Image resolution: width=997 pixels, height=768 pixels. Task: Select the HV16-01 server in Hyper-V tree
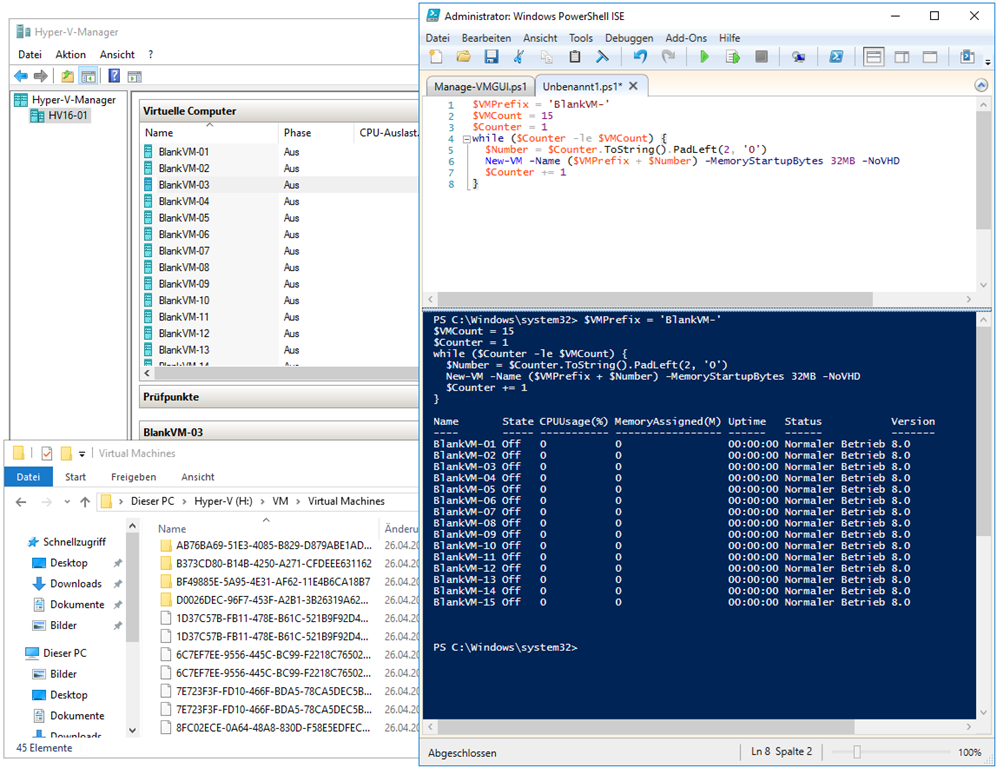60,116
